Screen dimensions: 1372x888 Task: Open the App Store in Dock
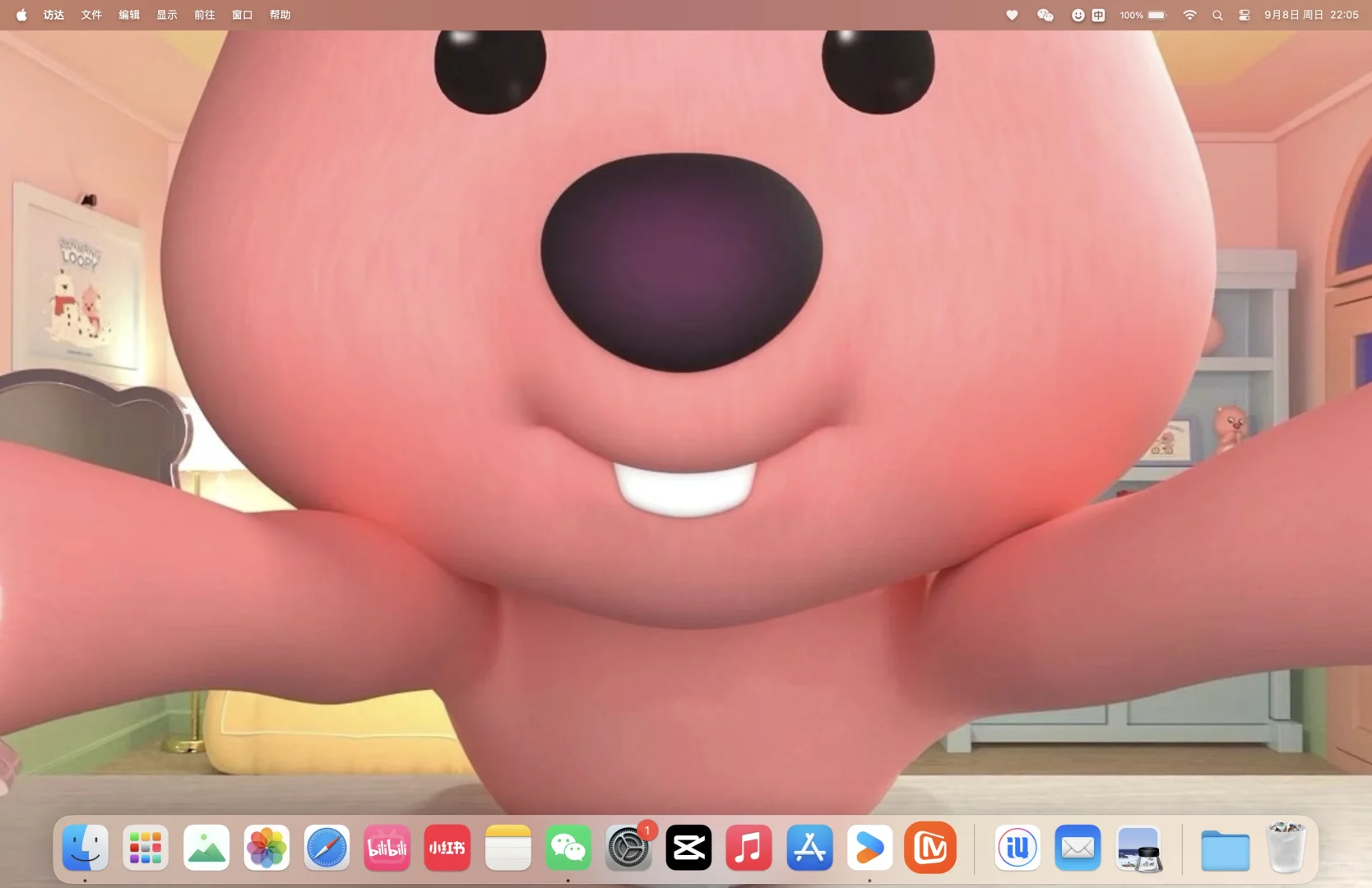[810, 848]
